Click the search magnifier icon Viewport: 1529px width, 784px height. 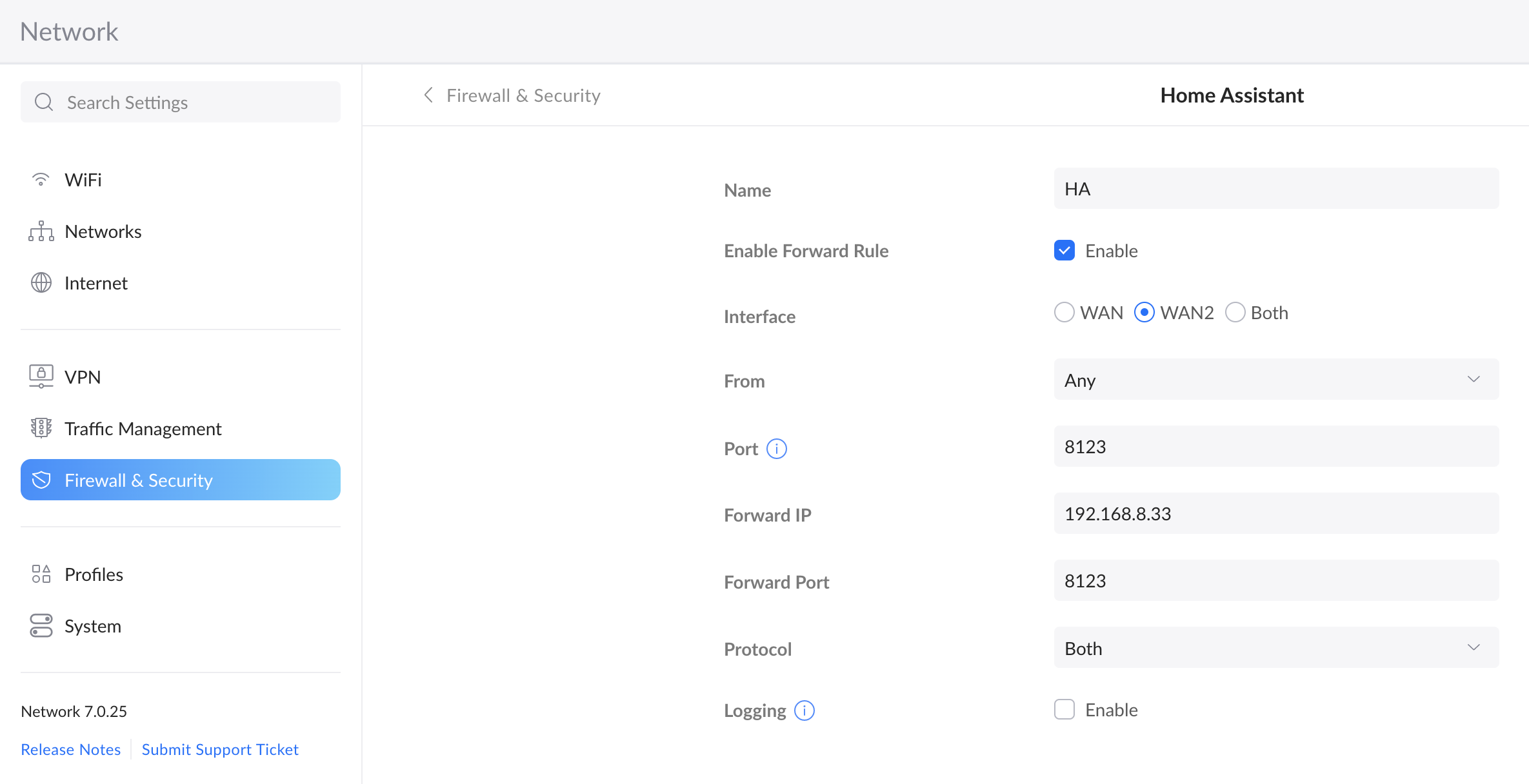pos(44,102)
